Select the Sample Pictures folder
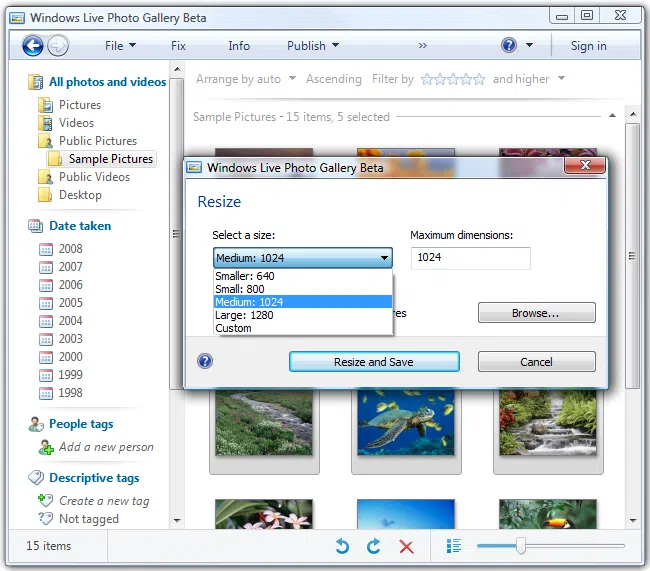Viewport: 650px width, 571px height. tap(110, 159)
